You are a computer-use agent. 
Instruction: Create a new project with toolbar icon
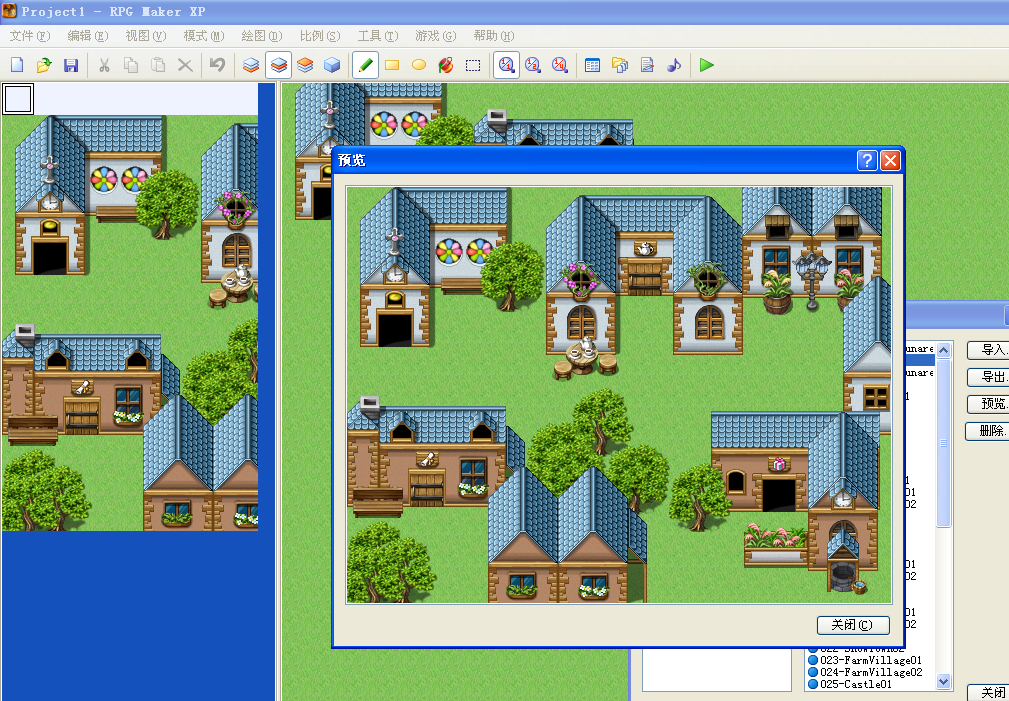click(17, 65)
